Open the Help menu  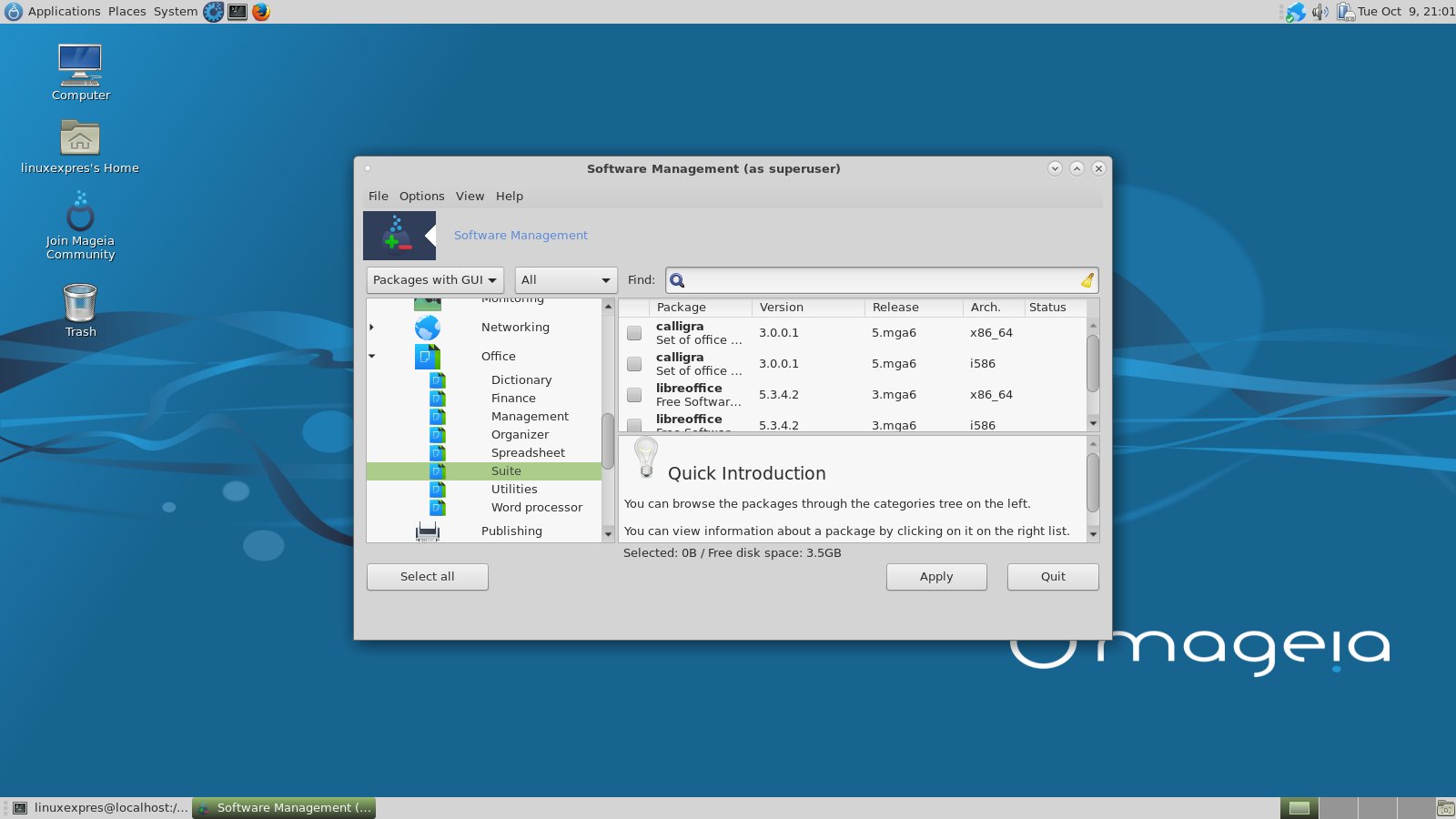tap(510, 197)
